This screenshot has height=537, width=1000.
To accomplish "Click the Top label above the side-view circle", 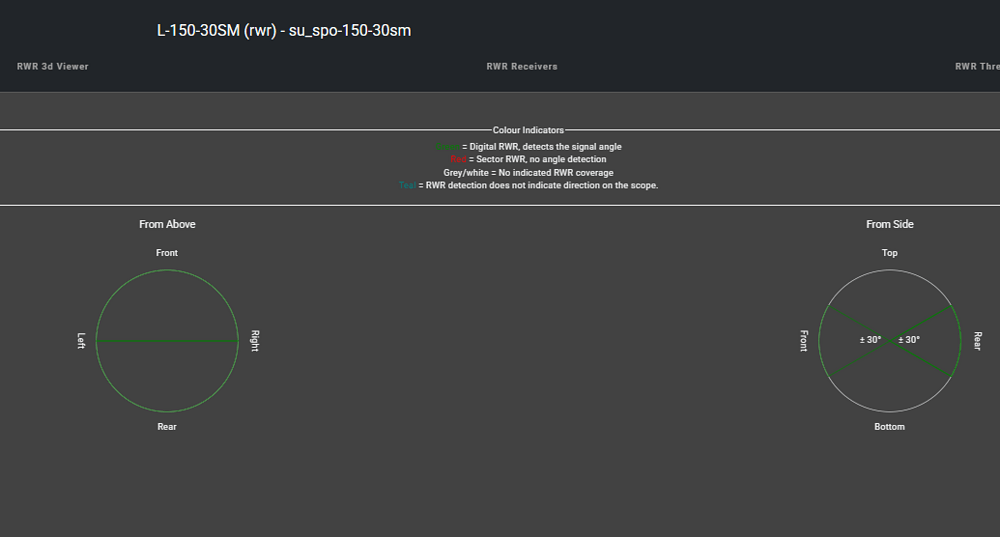I will point(889,253).
